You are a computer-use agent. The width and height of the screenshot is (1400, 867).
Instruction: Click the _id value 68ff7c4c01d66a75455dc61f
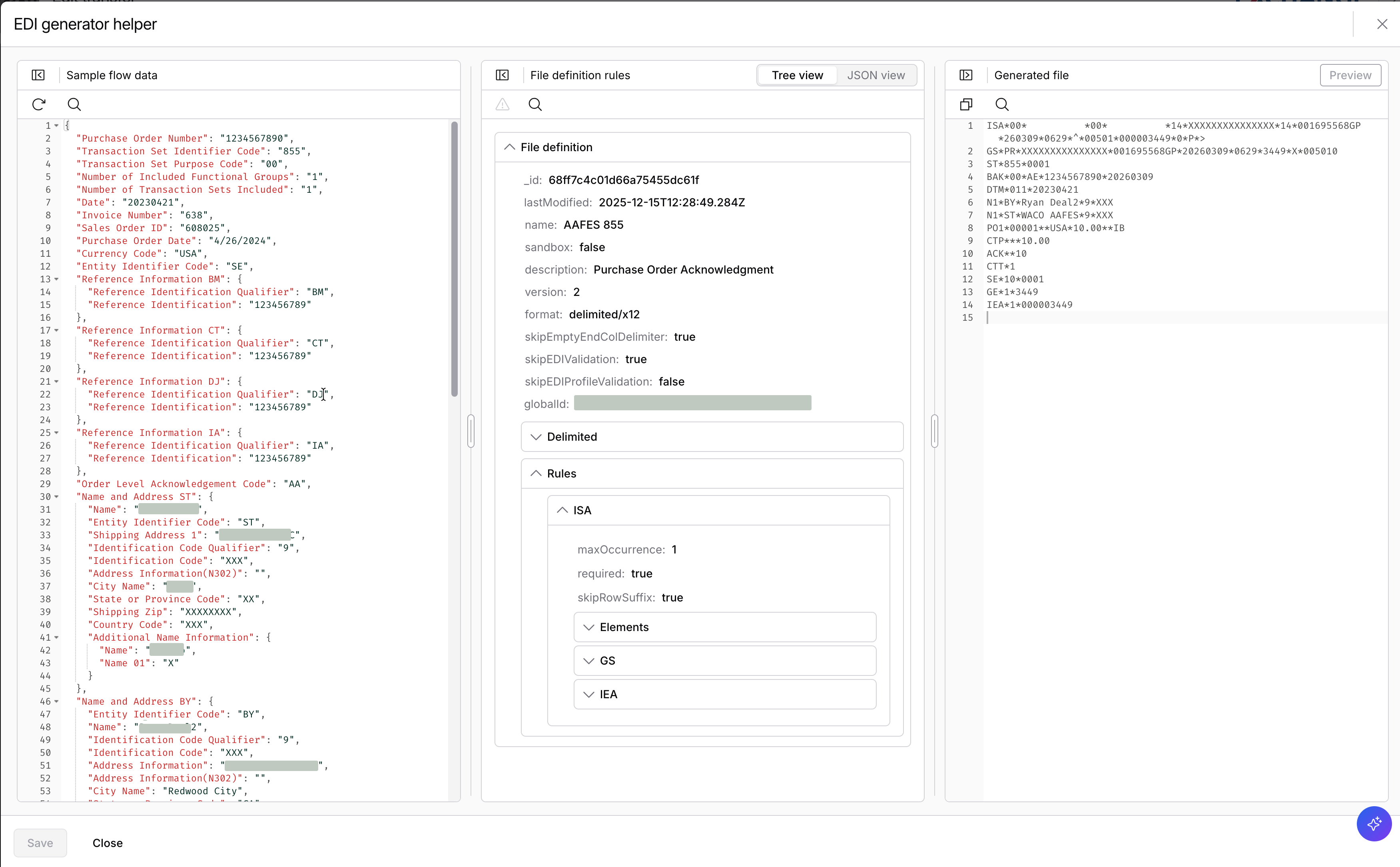(x=624, y=180)
